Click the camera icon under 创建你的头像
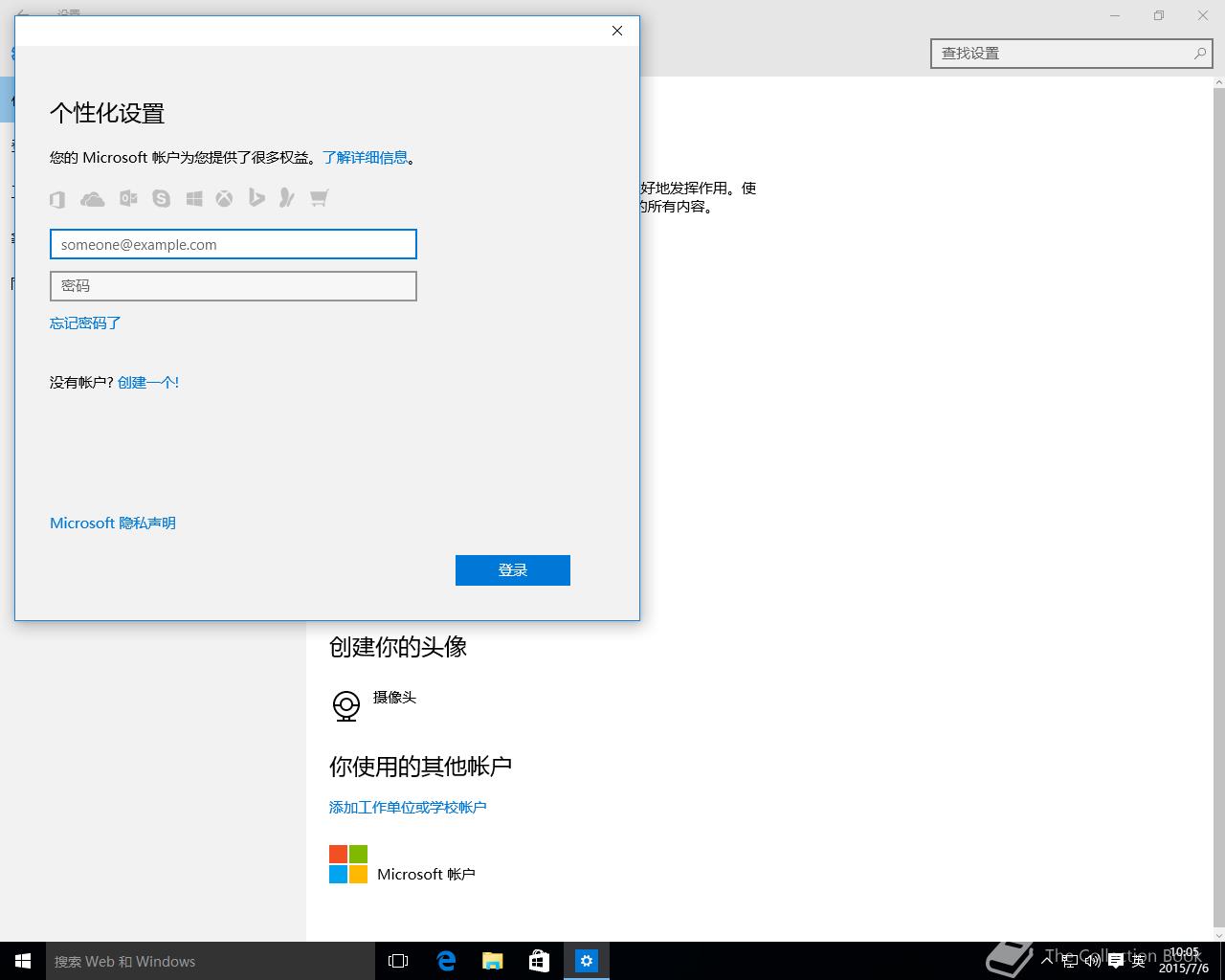1225x980 pixels. click(x=346, y=706)
